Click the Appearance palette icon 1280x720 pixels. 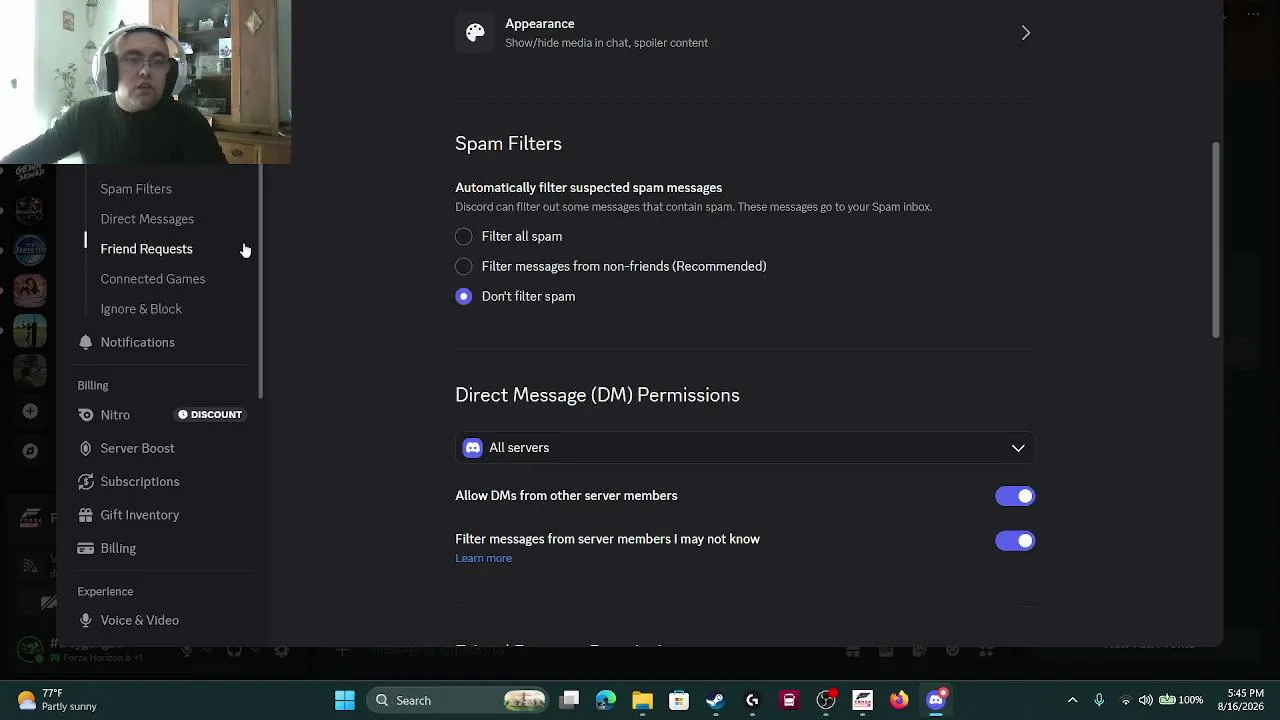click(475, 32)
